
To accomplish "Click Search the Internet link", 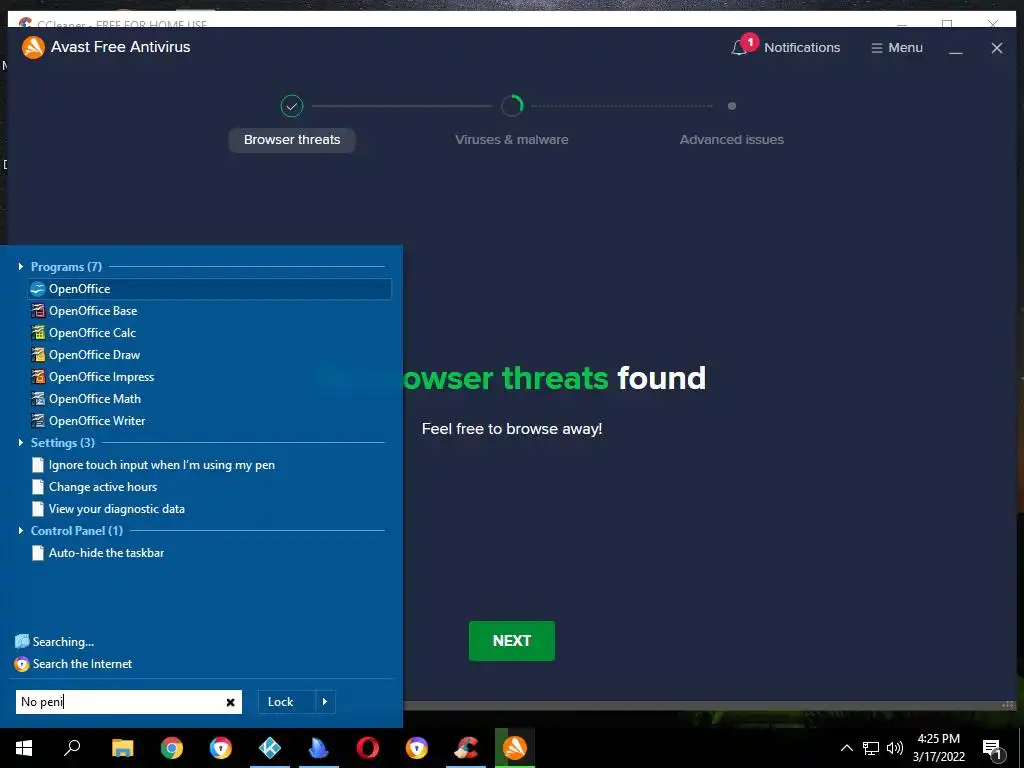I will click(x=73, y=664).
